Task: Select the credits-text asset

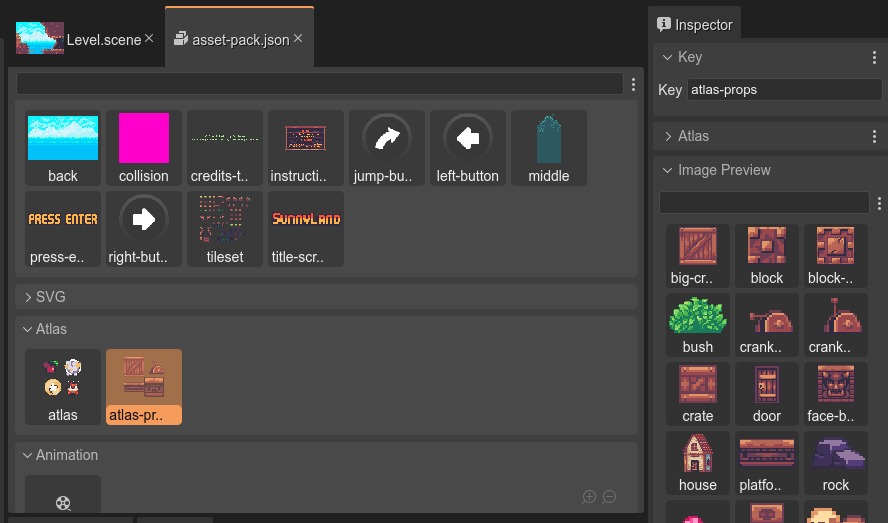Action: [225, 148]
